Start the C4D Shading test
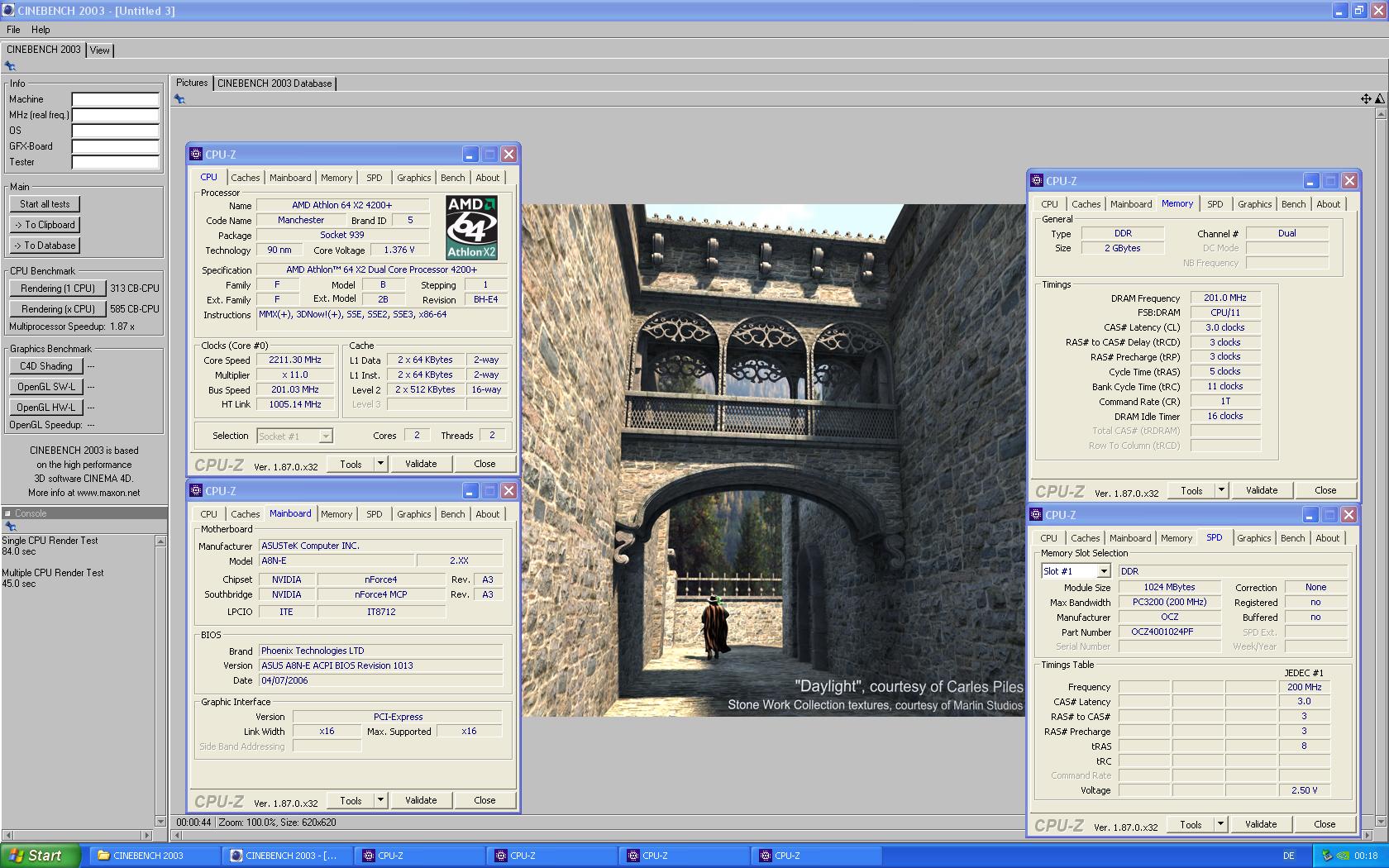This screenshot has width=1389, height=868. click(x=46, y=366)
